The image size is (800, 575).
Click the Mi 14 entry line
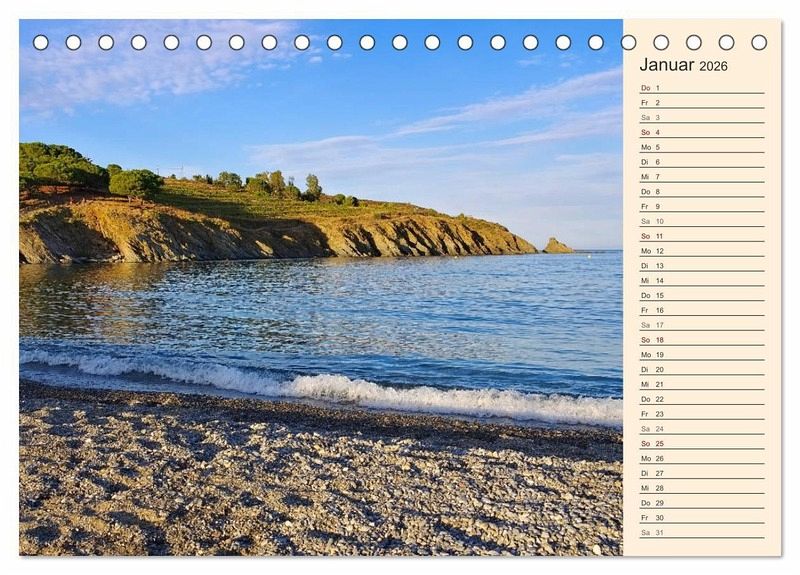(x=701, y=280)
